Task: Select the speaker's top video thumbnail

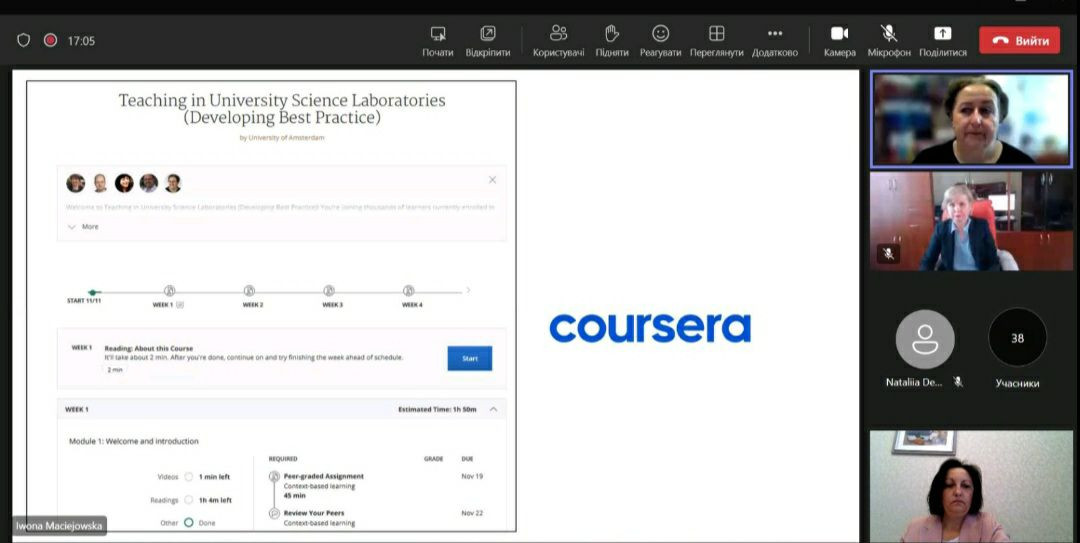Action: (971, 119)
